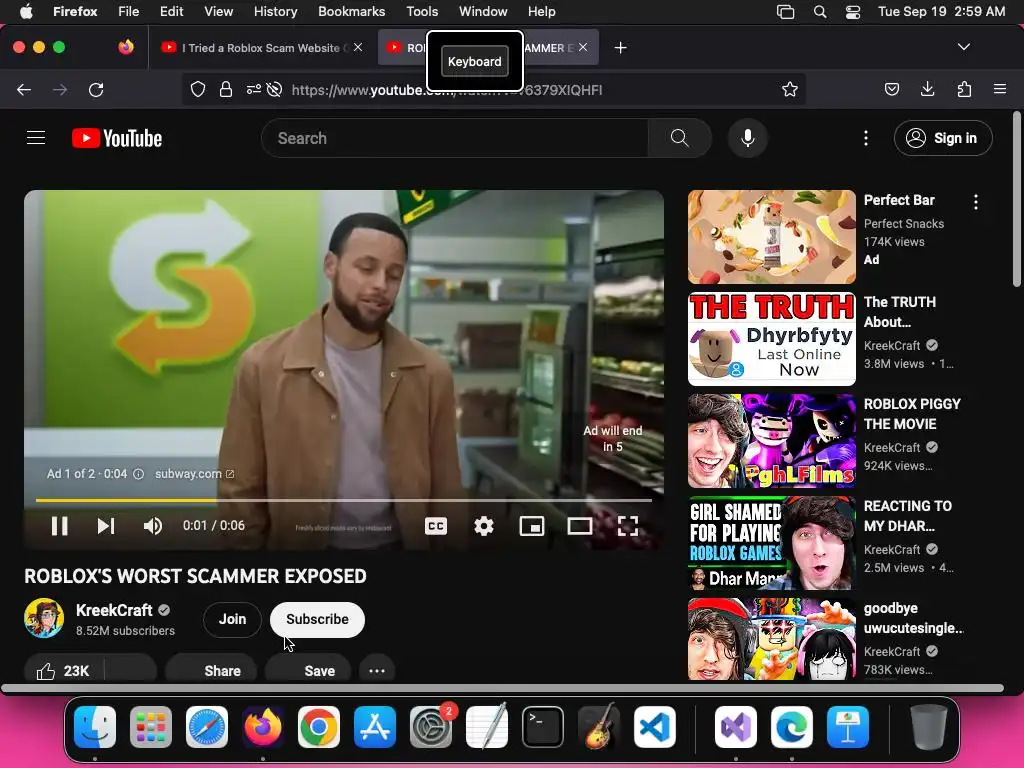Go to YouTube home via logo
This screenshot has width=1024, height=768.
(117, 138)
